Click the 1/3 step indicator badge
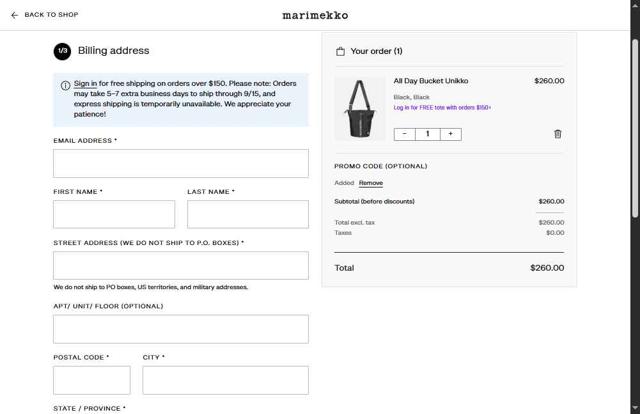 coord(62,51)
